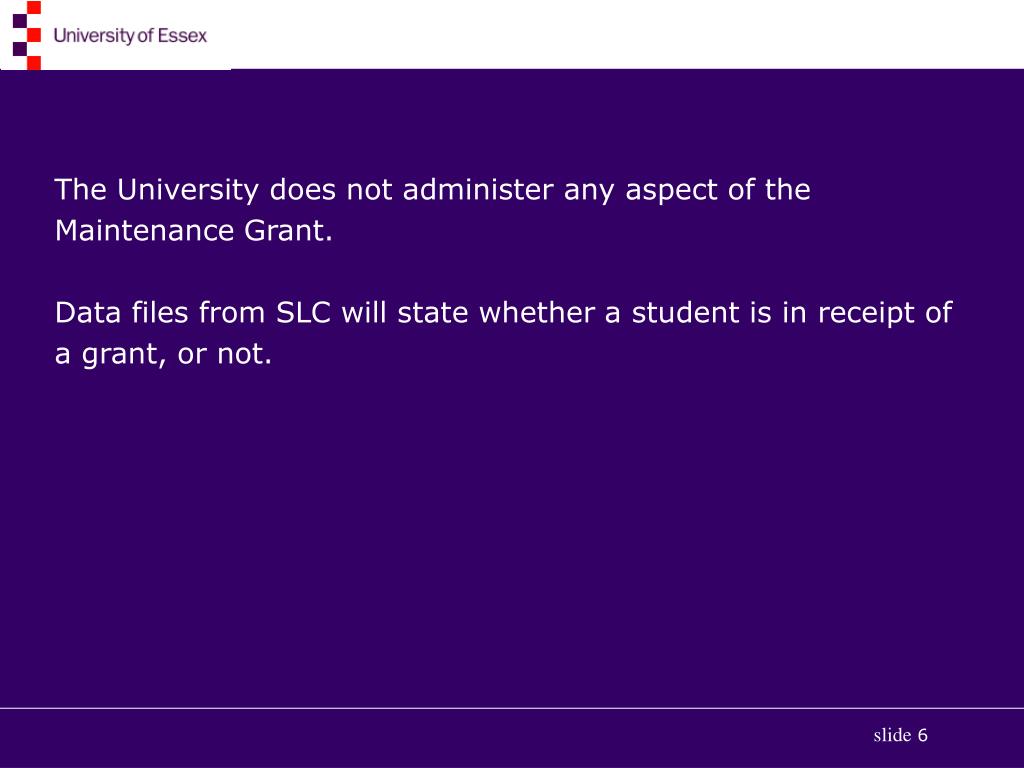Click the middle red square in logo

tap(34, 35)
